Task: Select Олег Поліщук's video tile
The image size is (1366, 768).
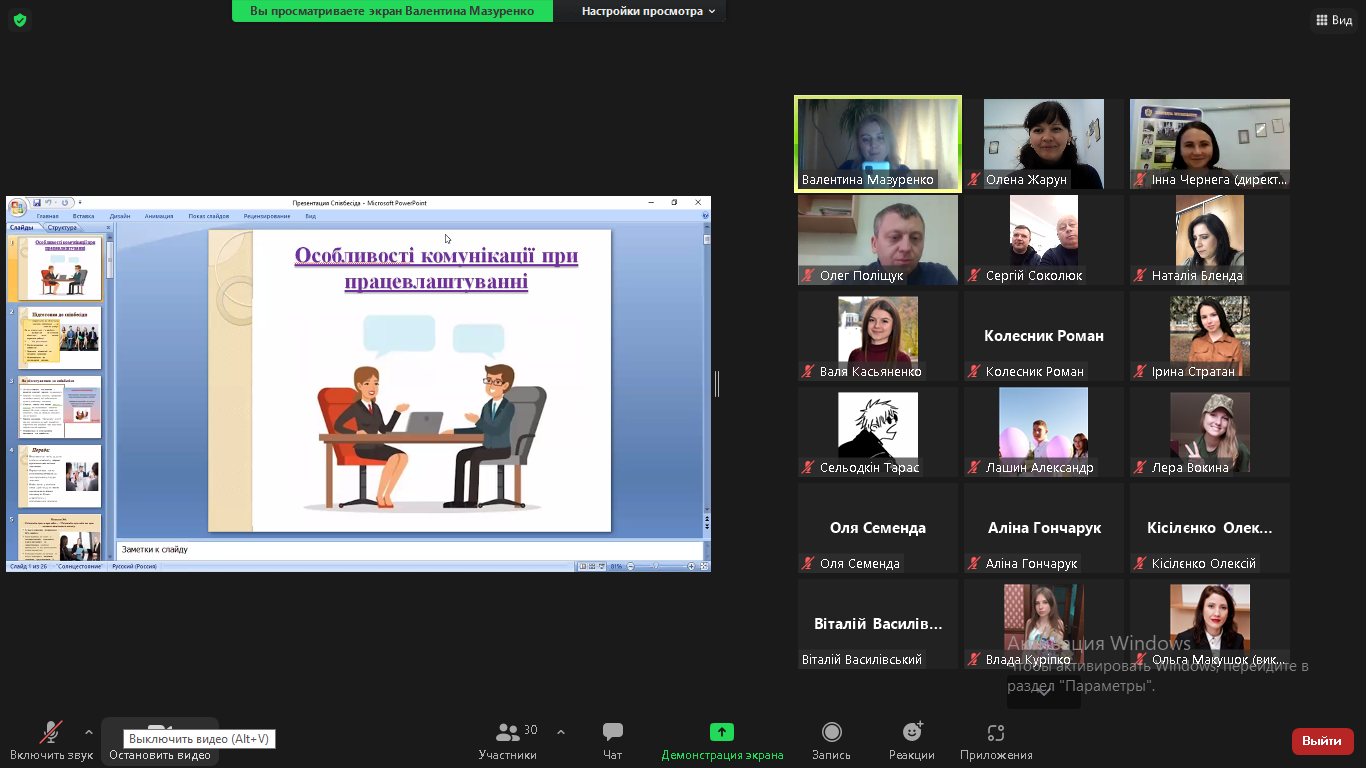Action: coord(878,240)
